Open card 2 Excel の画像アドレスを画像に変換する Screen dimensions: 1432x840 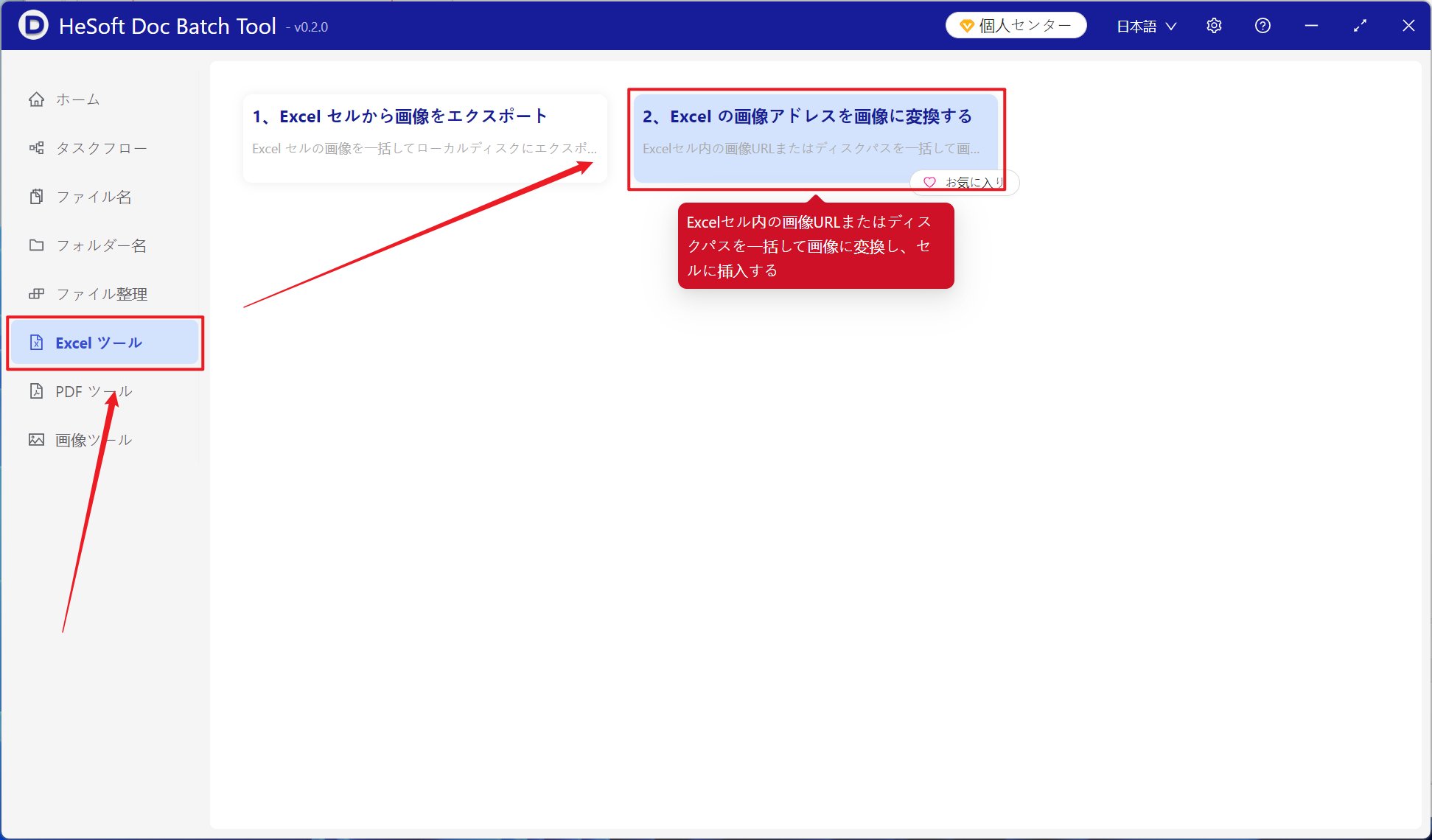(816, 139)
